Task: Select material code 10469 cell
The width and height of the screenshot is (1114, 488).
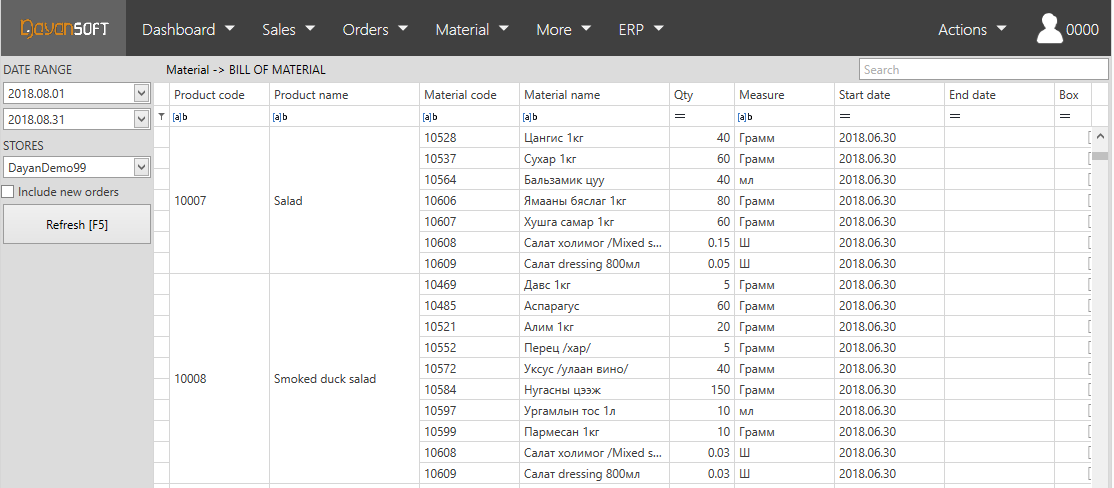Action: 470,285
